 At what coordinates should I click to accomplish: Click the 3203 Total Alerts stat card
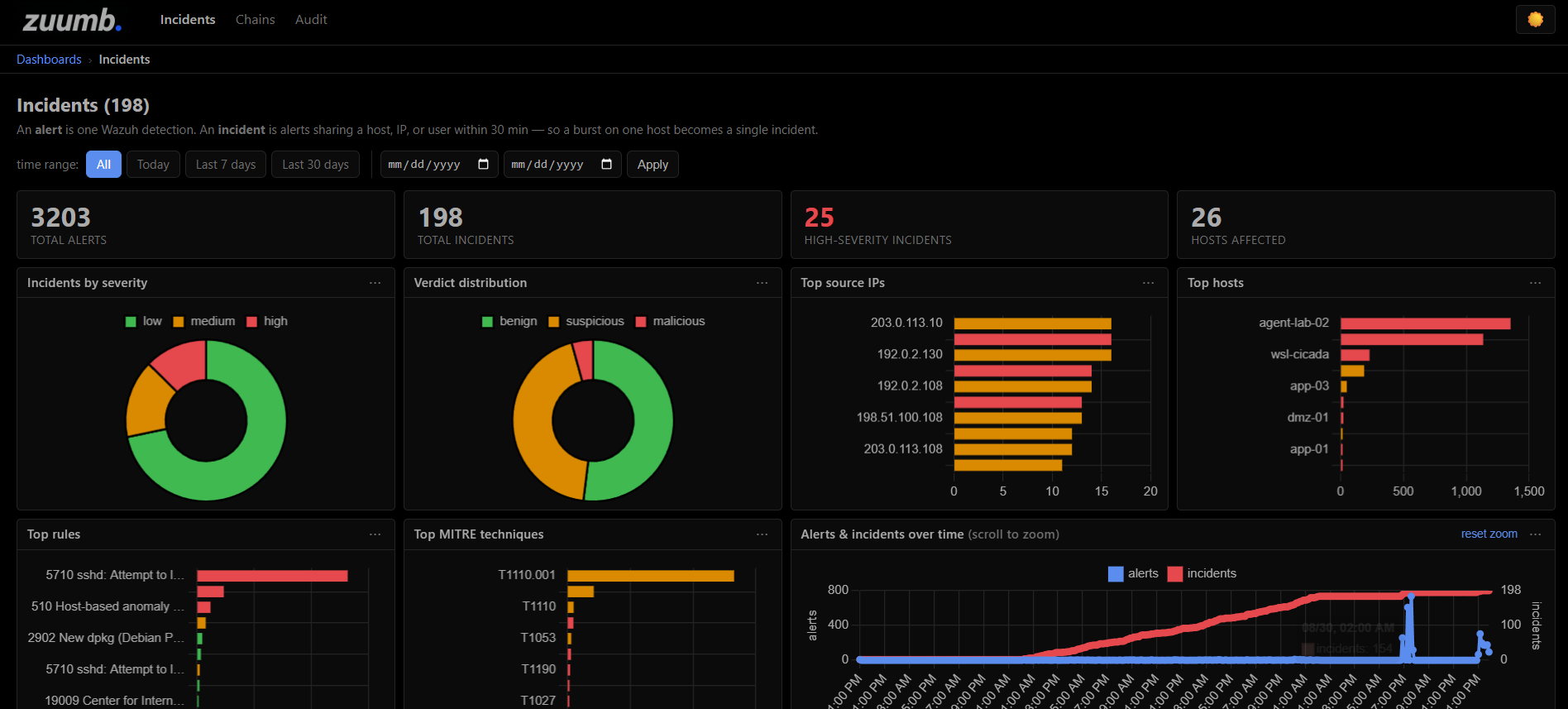coord(206,225)
